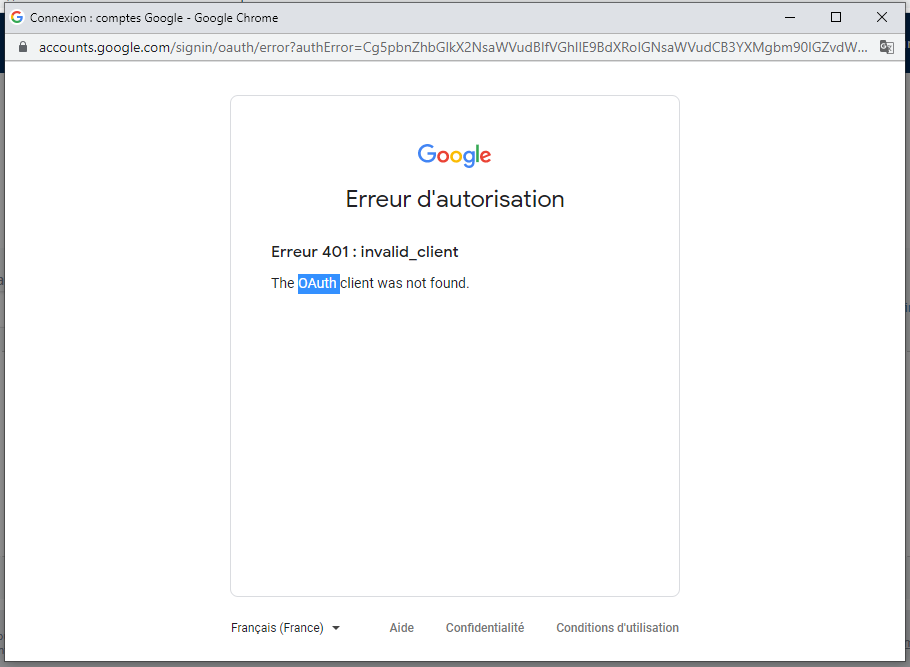Open the Conditions d'utilisation link
910x667 pixels.
pyautogui.click(x=617, y=627)
